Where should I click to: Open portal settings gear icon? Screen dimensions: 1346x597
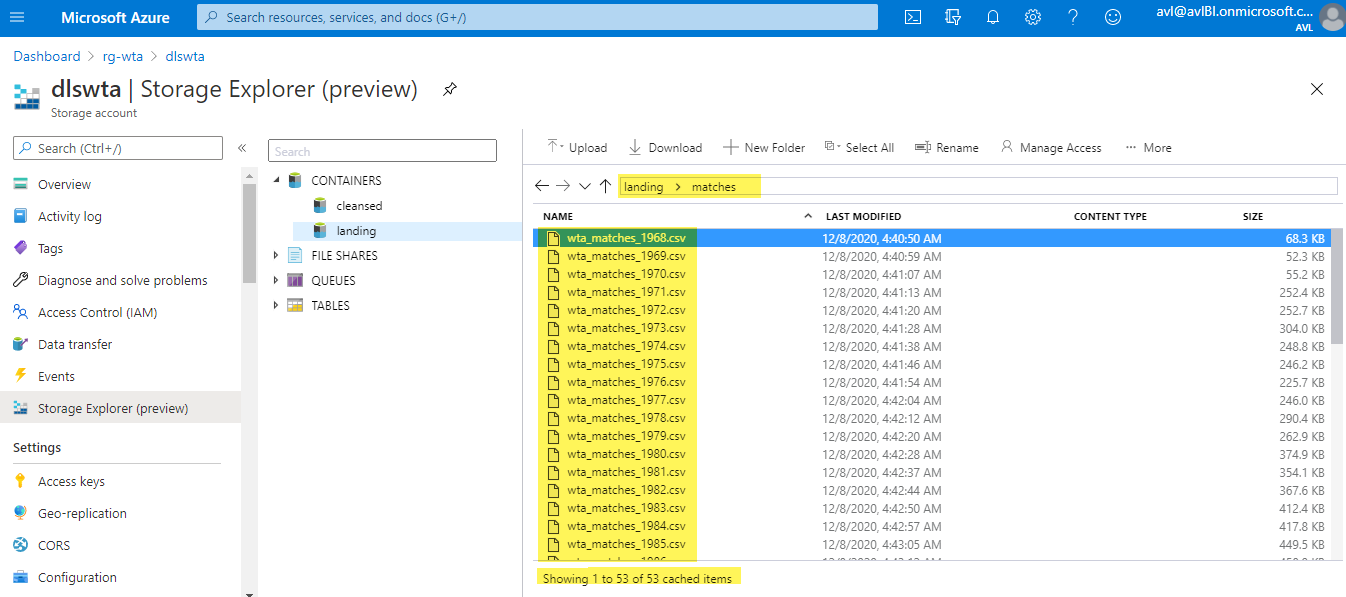pyautogui.click(x=1033, y=17)
